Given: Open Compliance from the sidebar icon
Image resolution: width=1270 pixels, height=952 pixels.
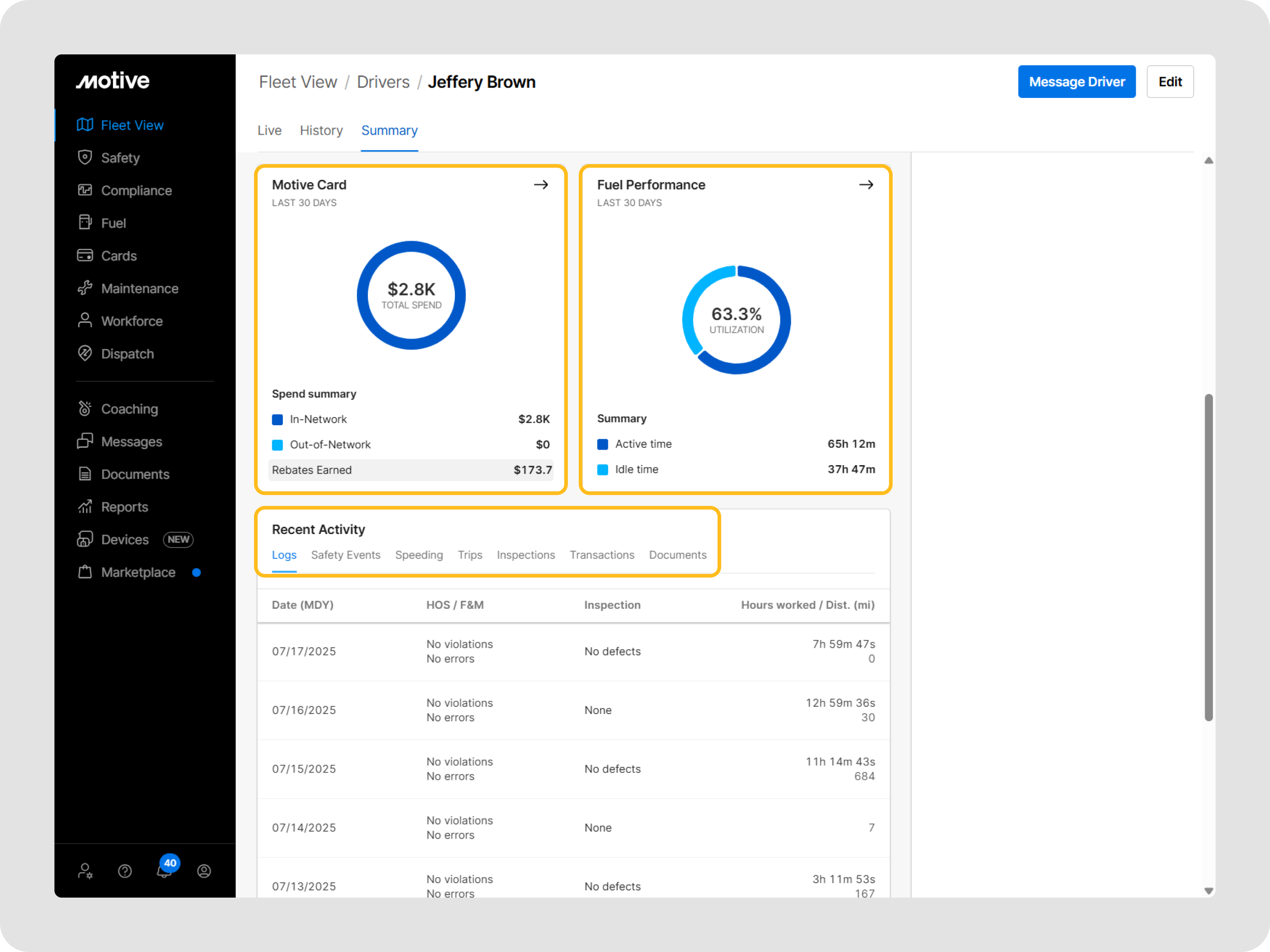Looking at the screenshot, I should tap(85, 190).
